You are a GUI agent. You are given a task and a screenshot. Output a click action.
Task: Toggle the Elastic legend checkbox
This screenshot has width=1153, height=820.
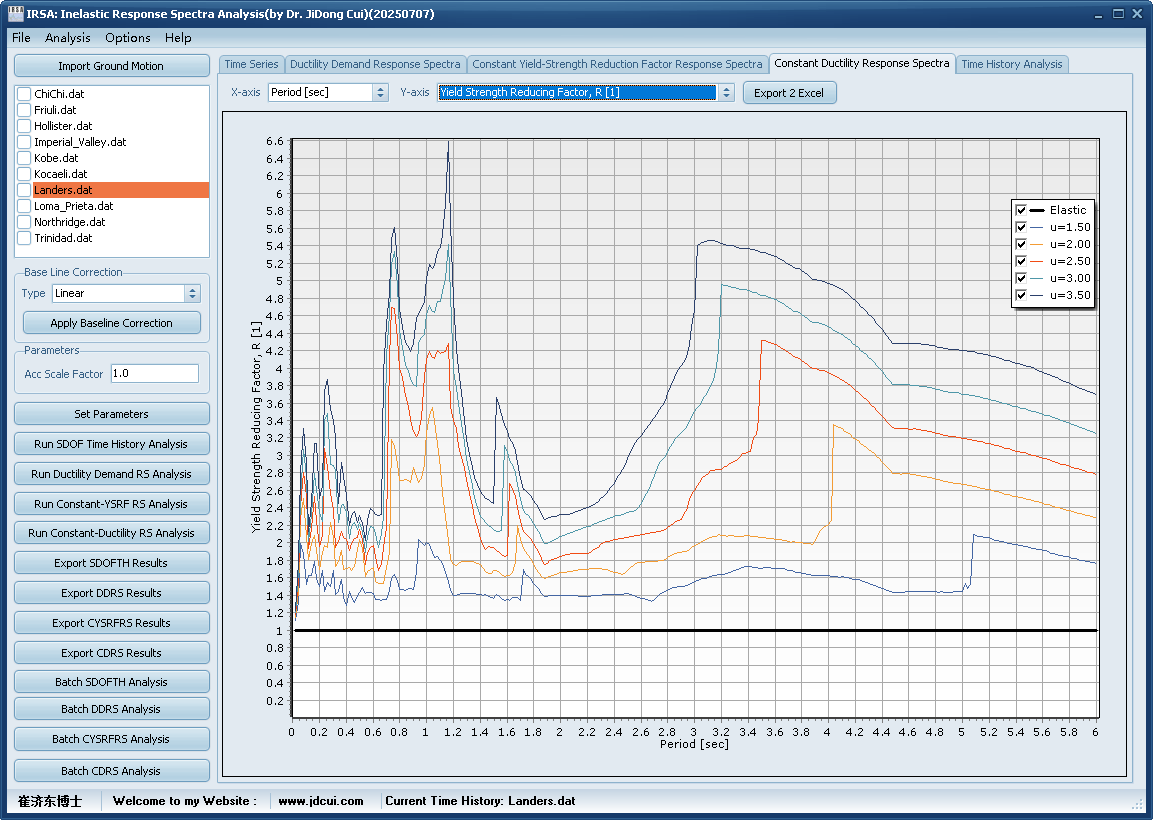[1021, 210]
